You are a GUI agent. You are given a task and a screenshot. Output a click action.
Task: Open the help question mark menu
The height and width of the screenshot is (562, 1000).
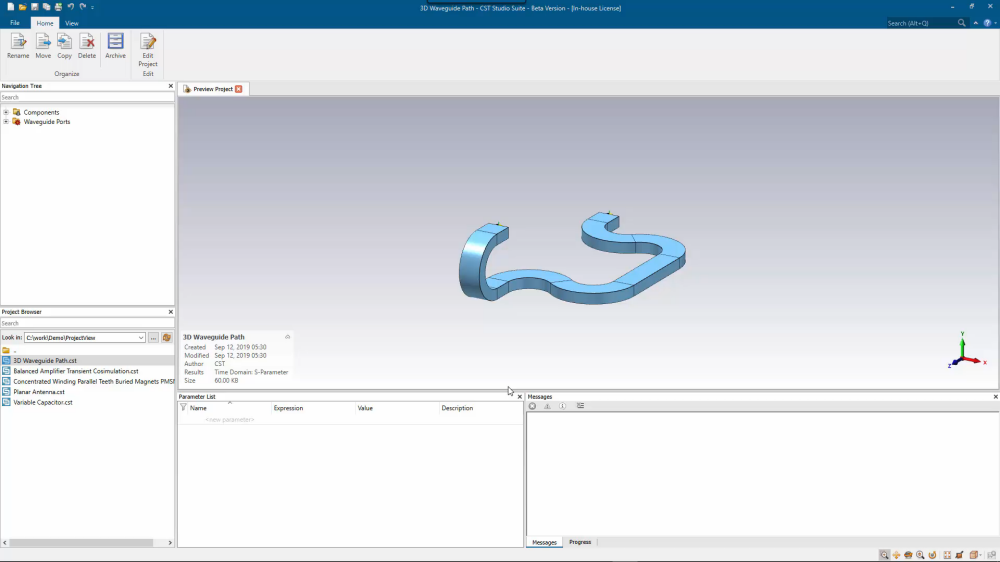(987, 23)
